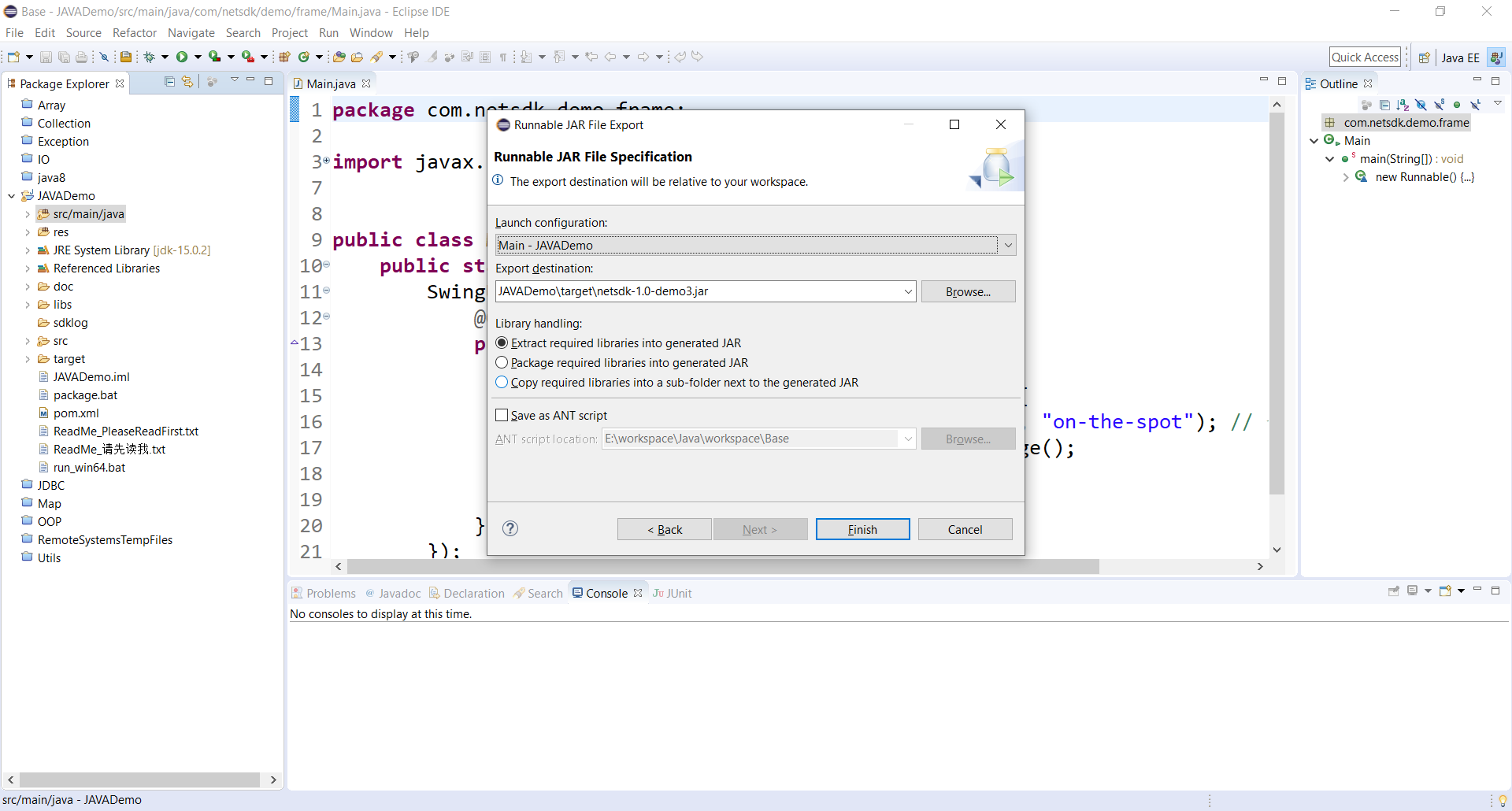This screenshot has width=1512, height=811.
Task: Collapse all in Outline view
Action: [x=1384, y=105]
